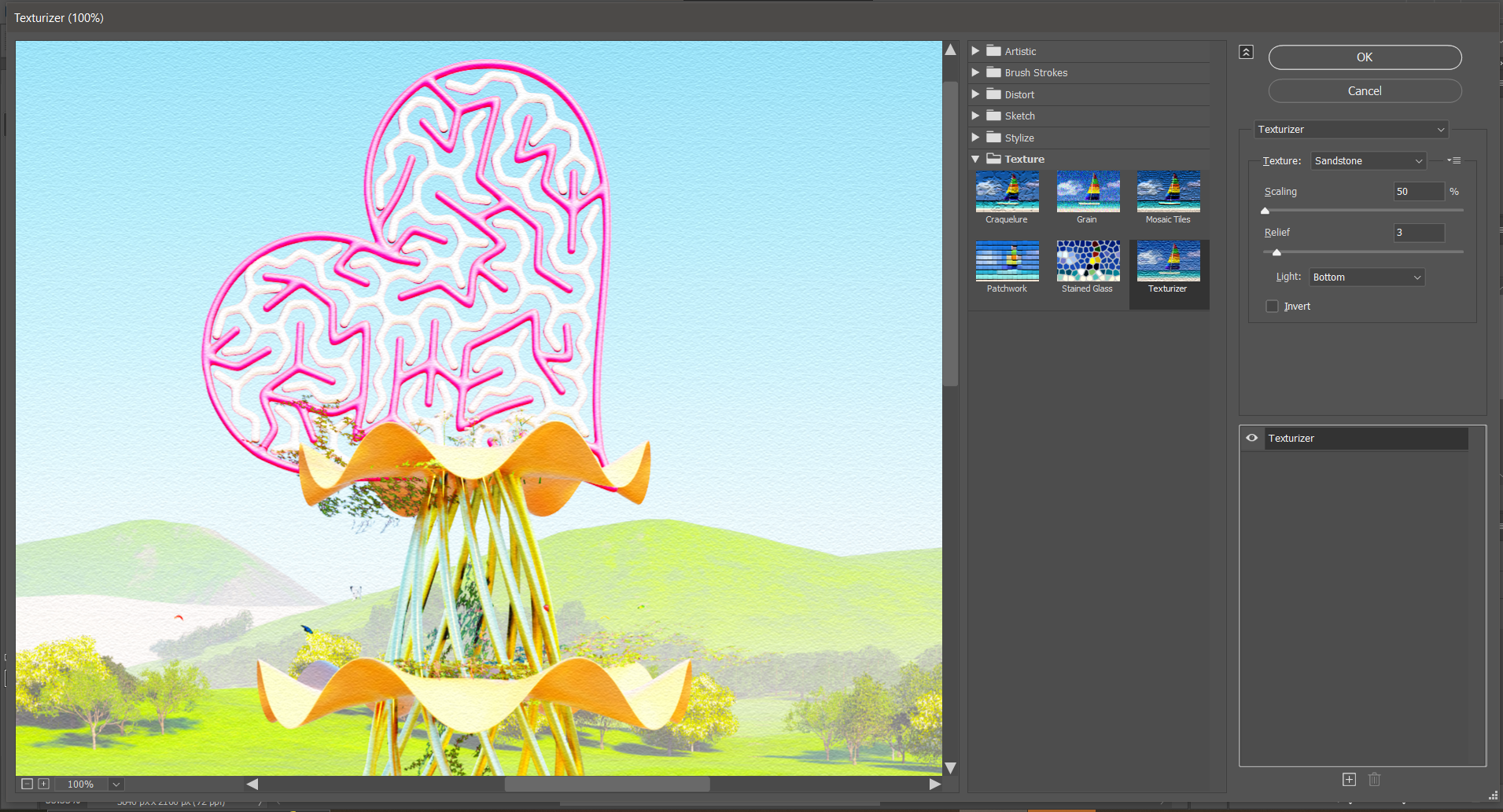Click the vertical scrollbar thumb of preview
The width and height of the screenshot is (1503, 812).
click(x=950, y=233)
